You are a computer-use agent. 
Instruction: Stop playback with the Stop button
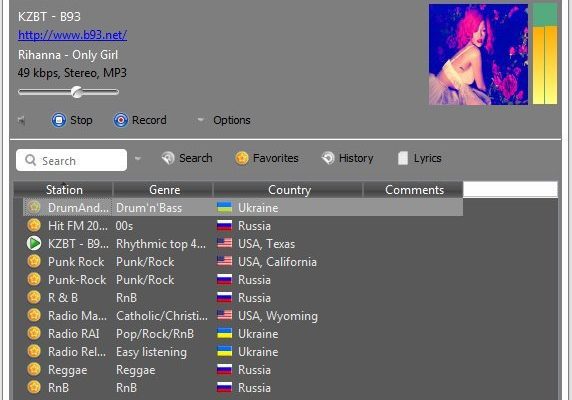72,120
